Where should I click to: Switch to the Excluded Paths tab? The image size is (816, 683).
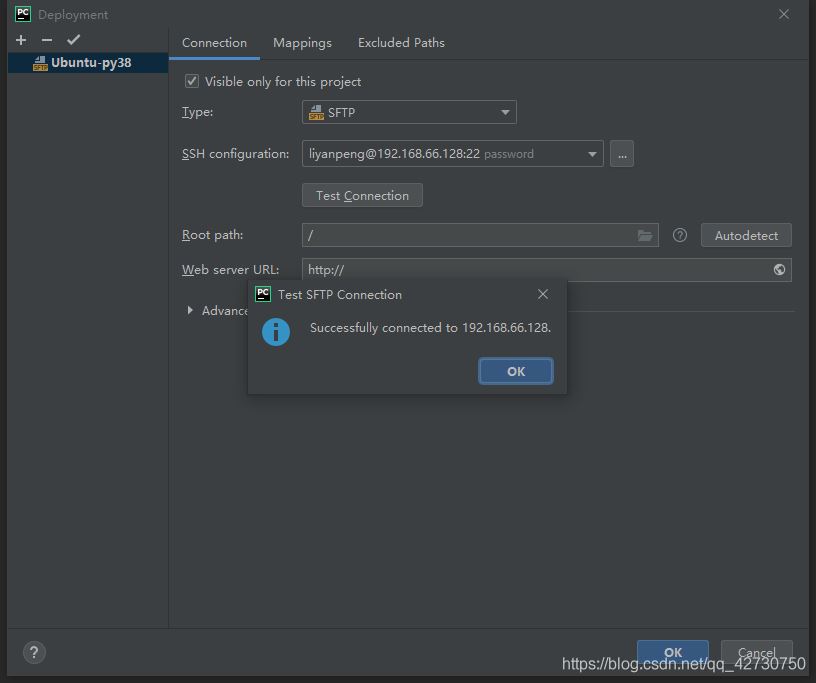(x=401, y=43)
